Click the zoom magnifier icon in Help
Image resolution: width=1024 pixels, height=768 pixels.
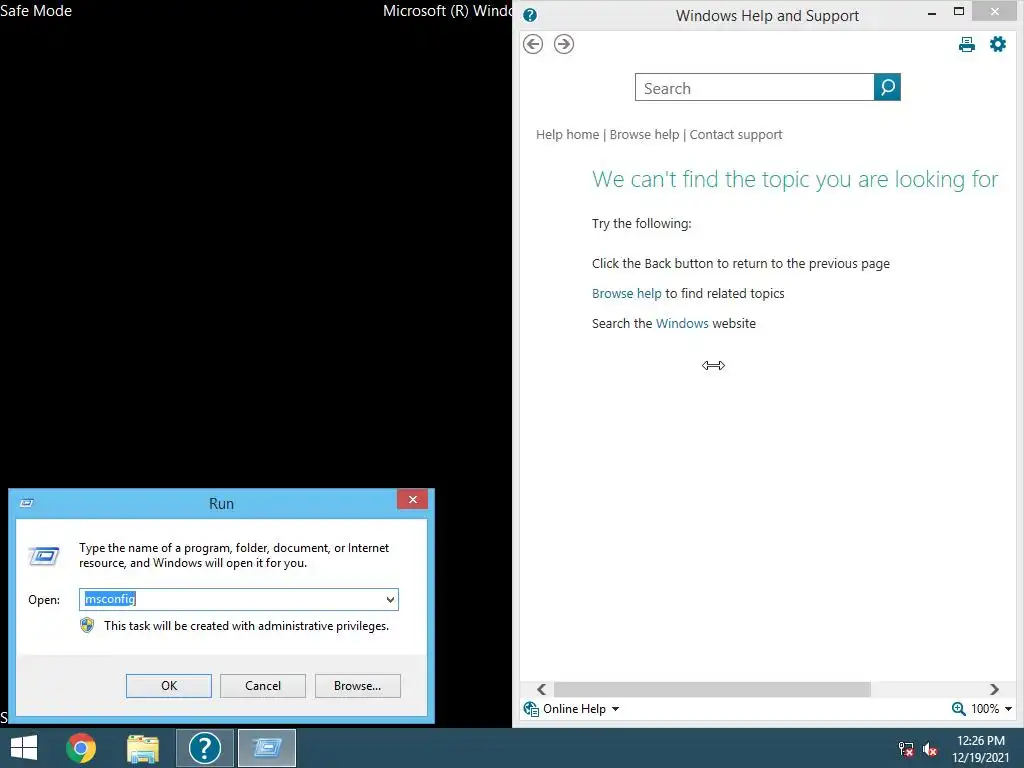[958, 709]
